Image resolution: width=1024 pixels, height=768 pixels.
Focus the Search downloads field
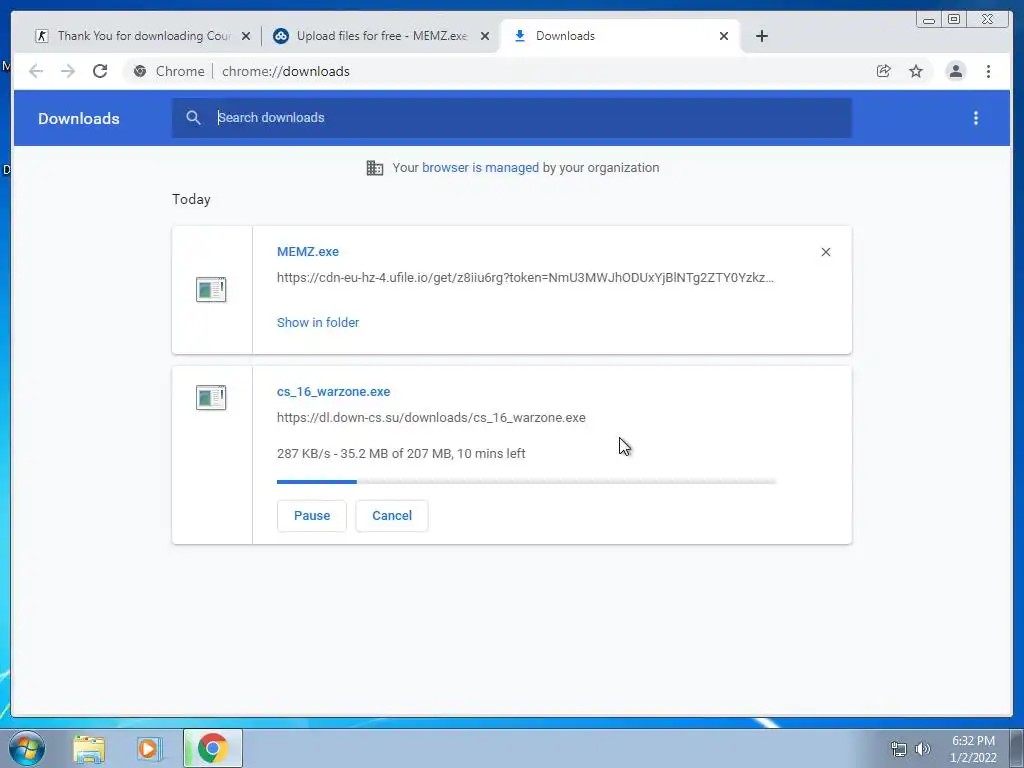pos(512,118)
